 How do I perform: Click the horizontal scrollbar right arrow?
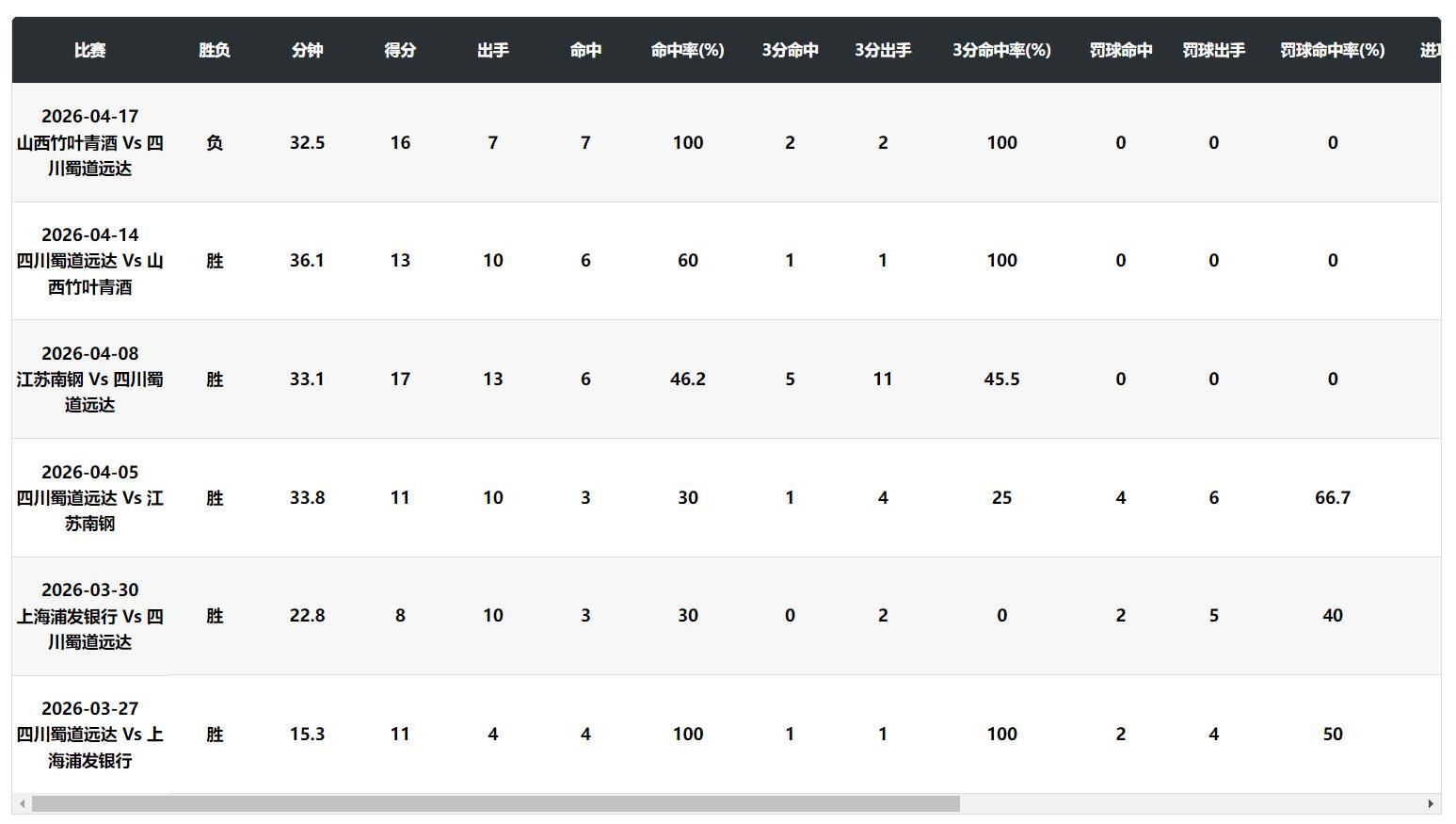pyautogui.click(x=1431, y=804)
